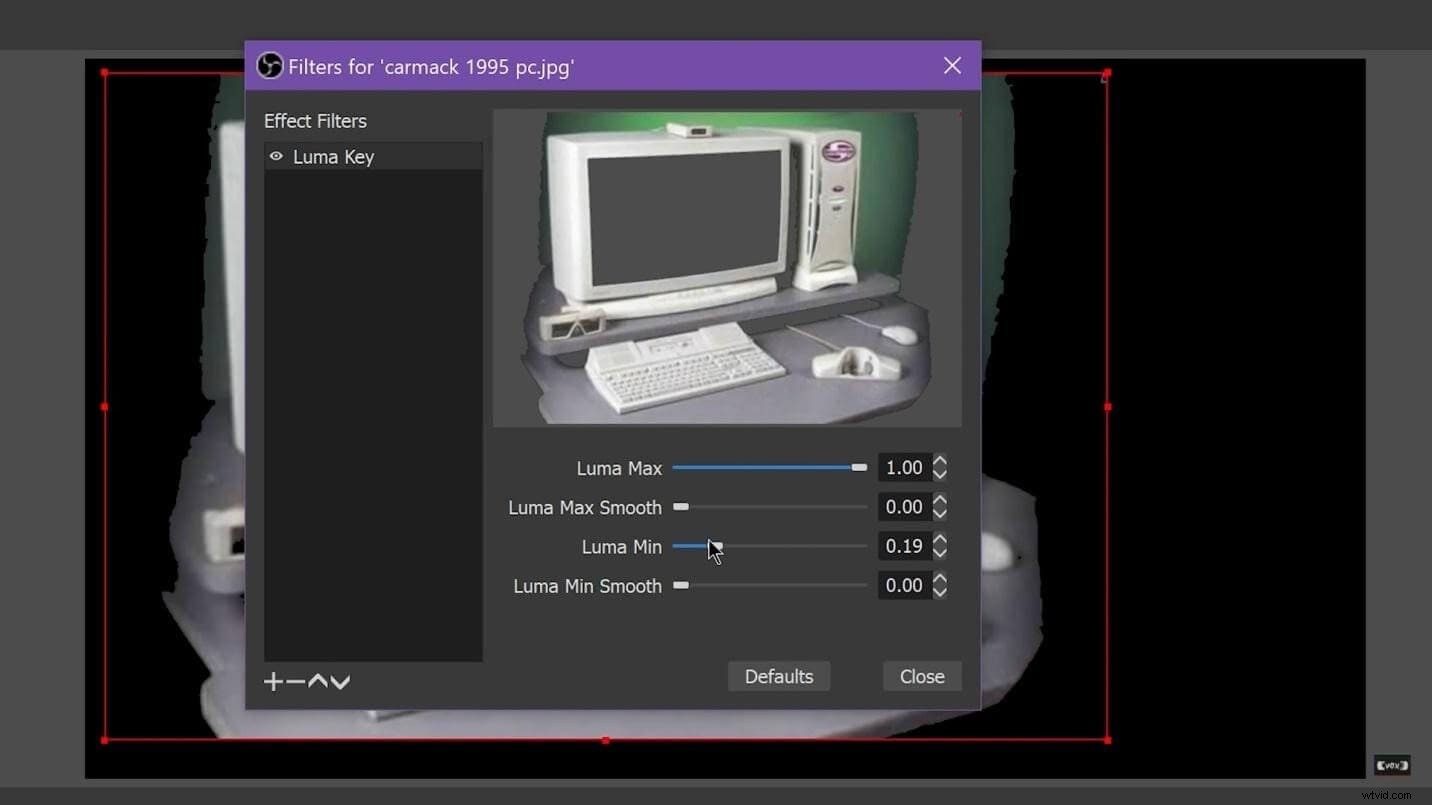Move the filter down with the chevron icon
Image resolution: width=1432 pixels, height=805 pixels.
[x=341, y=681]
